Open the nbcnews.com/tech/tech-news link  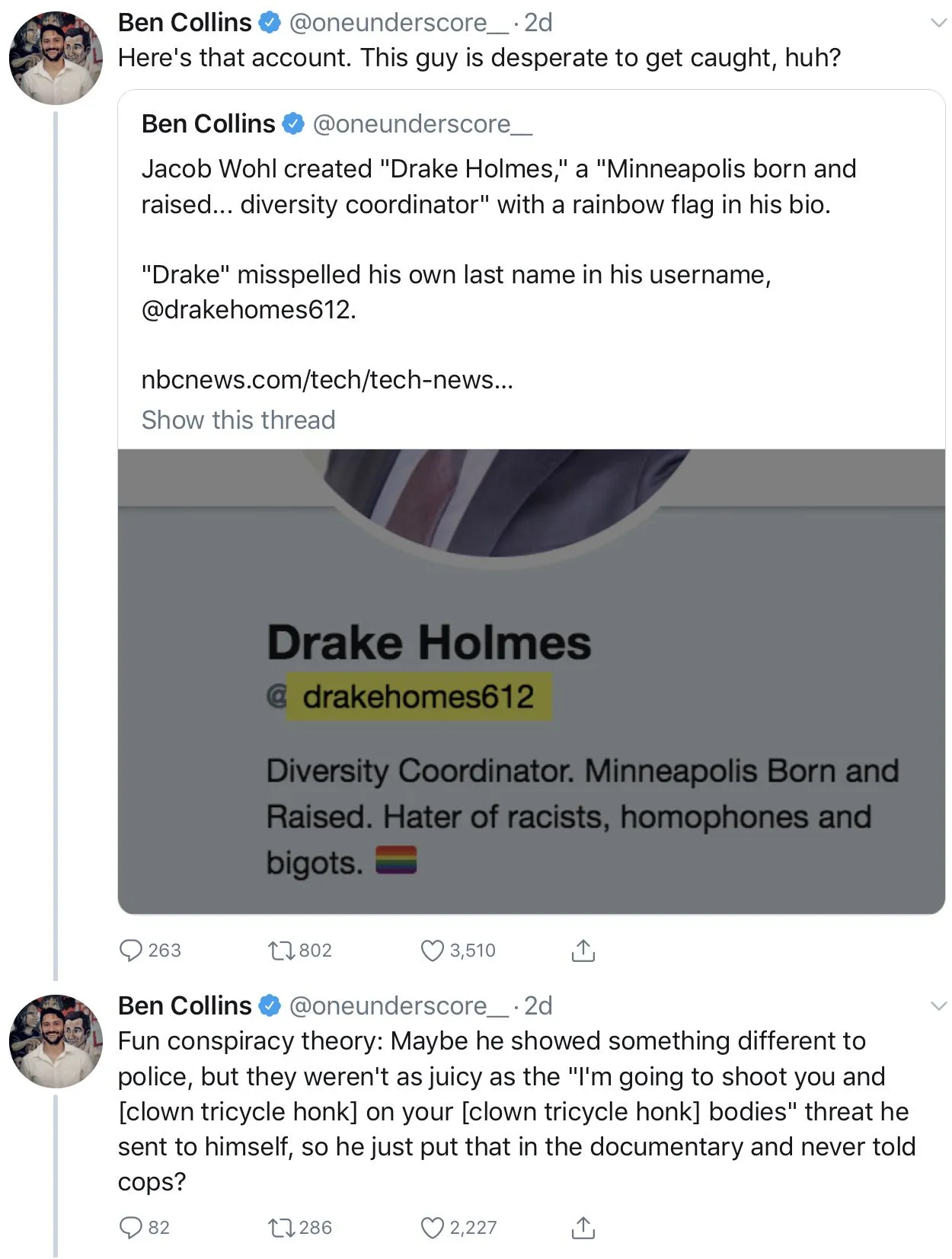click(x=327, y=379)
